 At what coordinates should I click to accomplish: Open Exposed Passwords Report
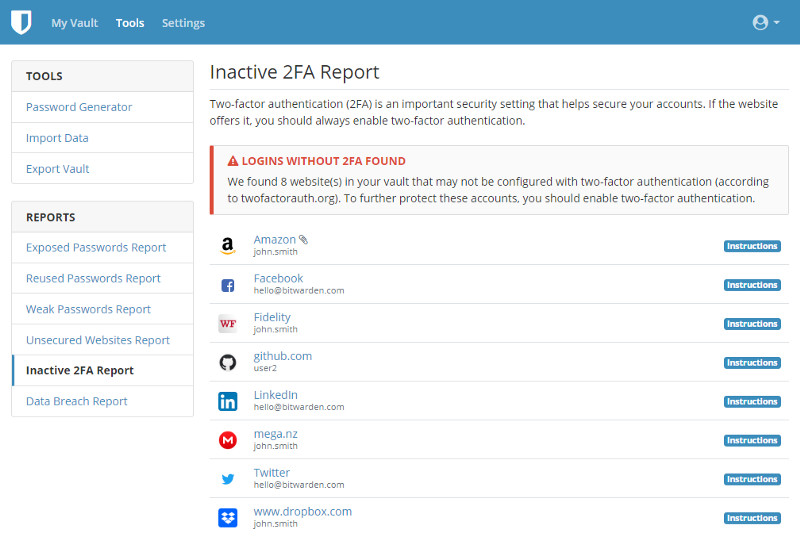point(96,247)
